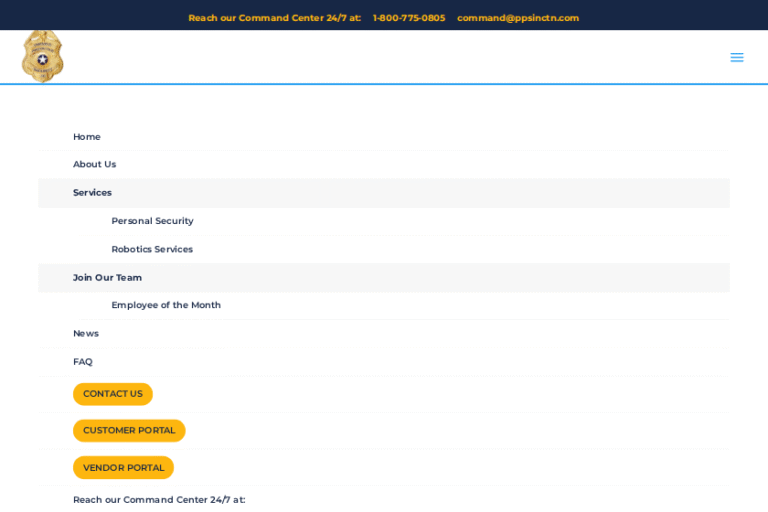The height and width of the screenshot is (512, 768).
Task: Click the gold badge logo
Action: pyautogui.click(x=42, y=56)
